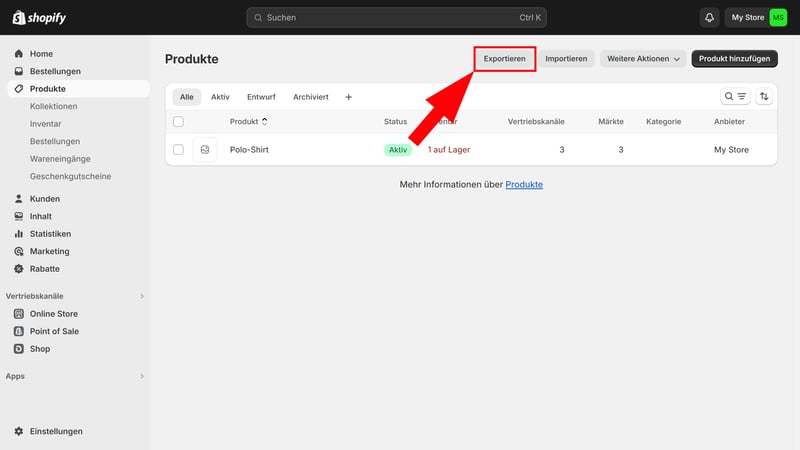Click the Online Store icon
Screen dimensions: 800x450
[19, 314]
